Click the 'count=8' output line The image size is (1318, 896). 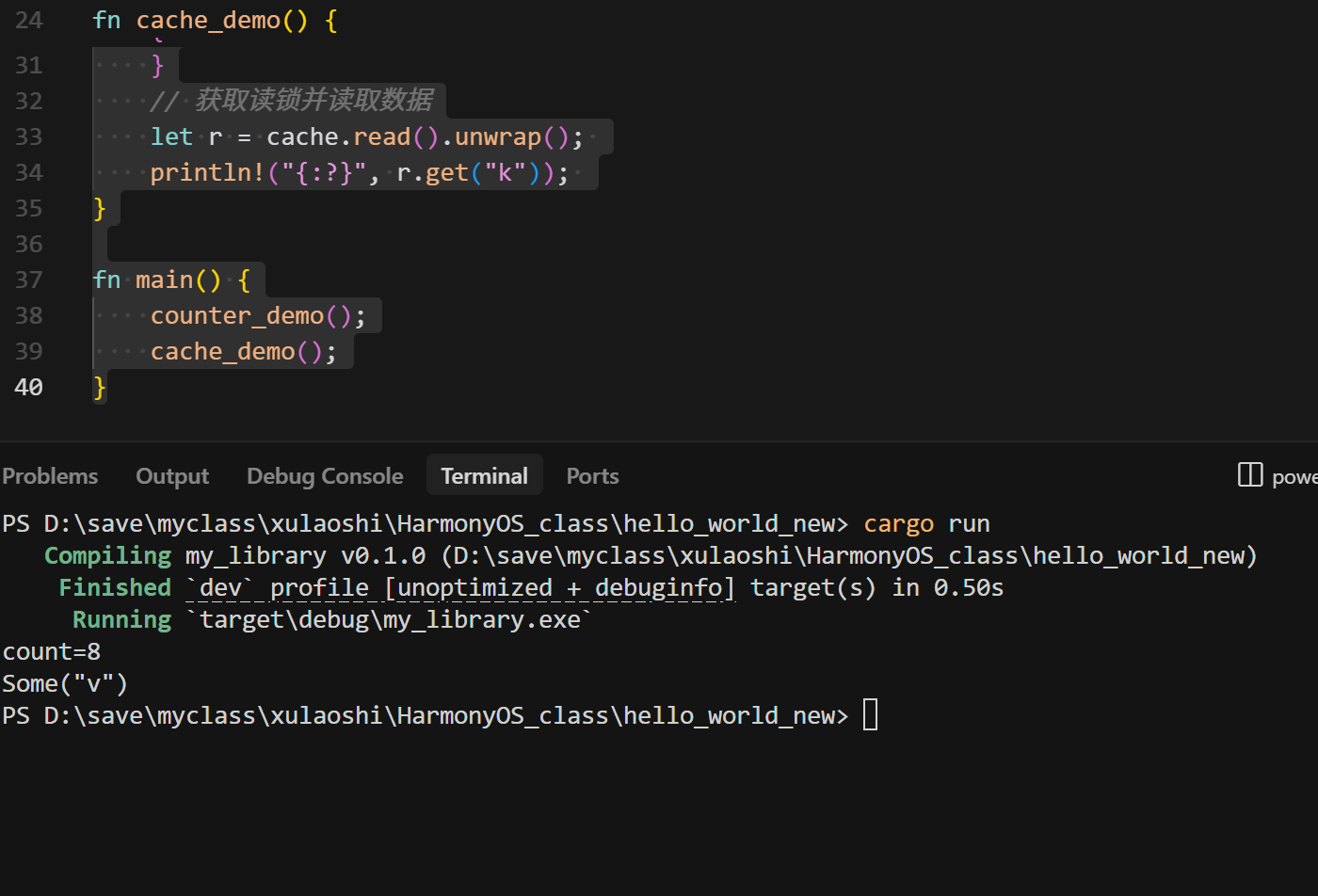click(x=52, y=652)
